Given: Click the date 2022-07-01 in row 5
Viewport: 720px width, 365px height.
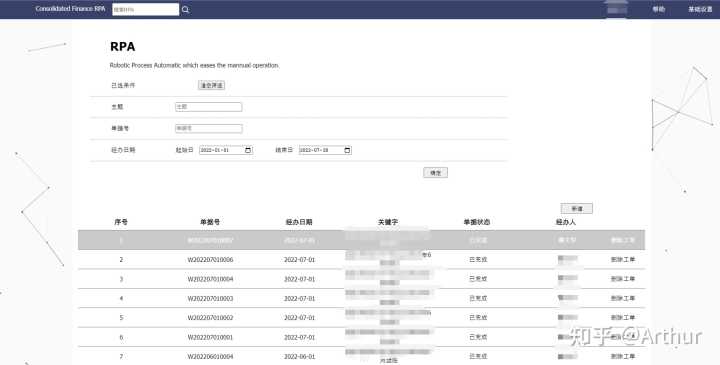Looking at the screenshot, I should pyautogui.click(x=299, y=318).
